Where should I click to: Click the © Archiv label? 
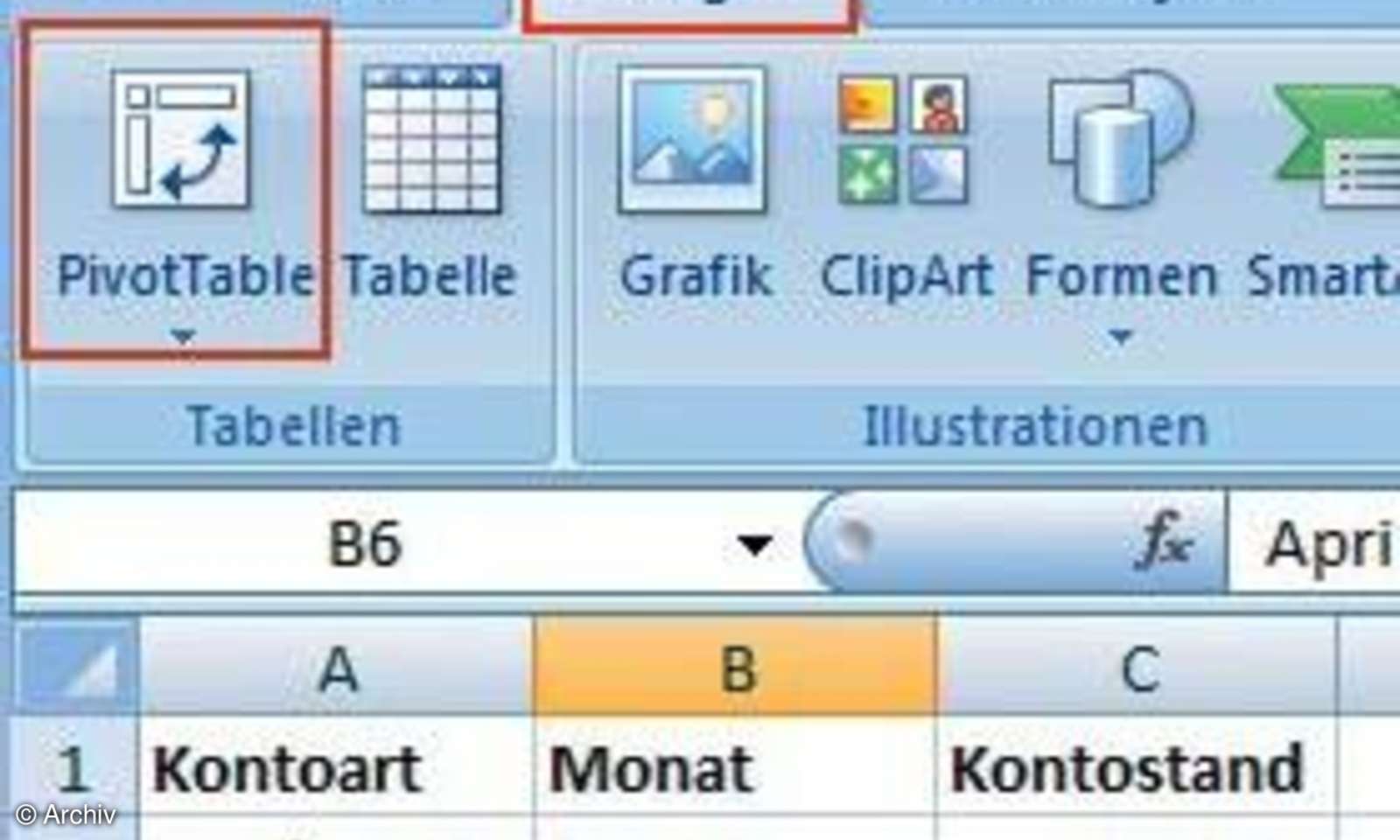point(66,815)
